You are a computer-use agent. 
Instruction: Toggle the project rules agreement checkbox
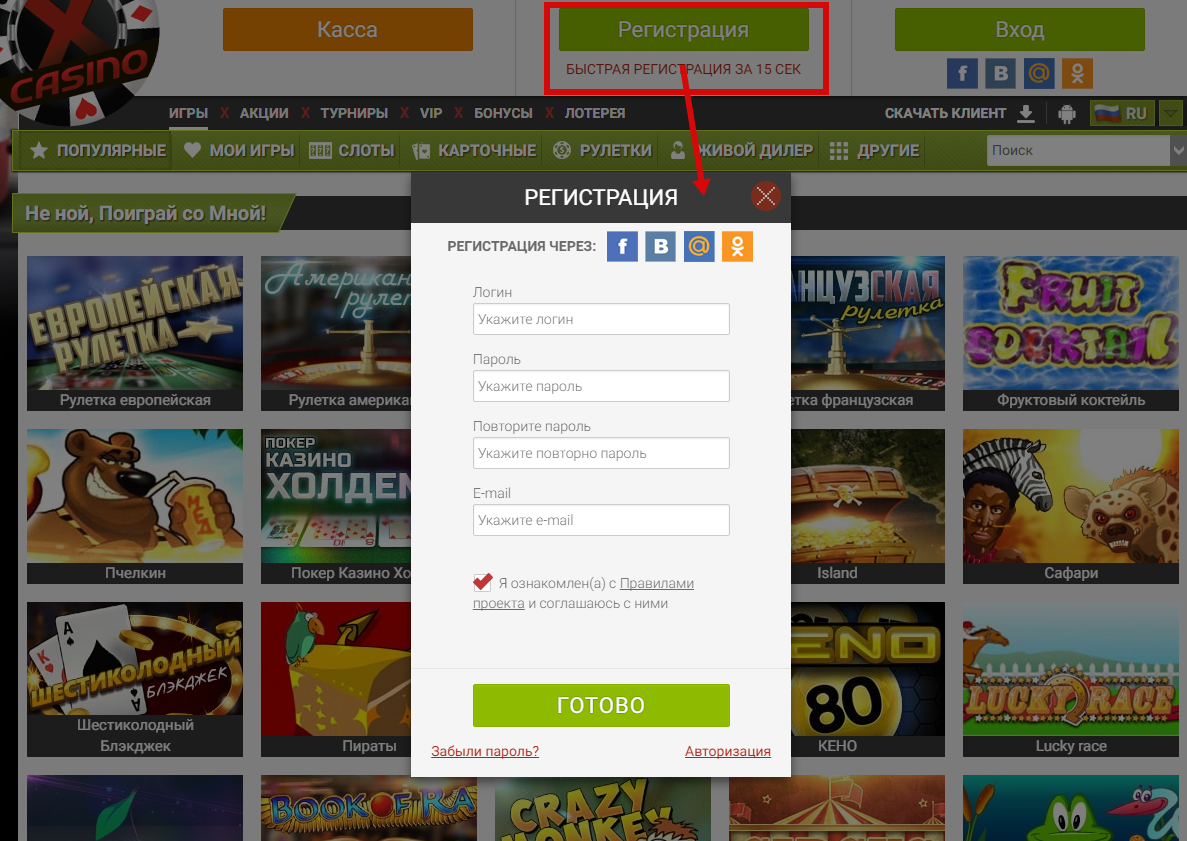pos(482,582)
